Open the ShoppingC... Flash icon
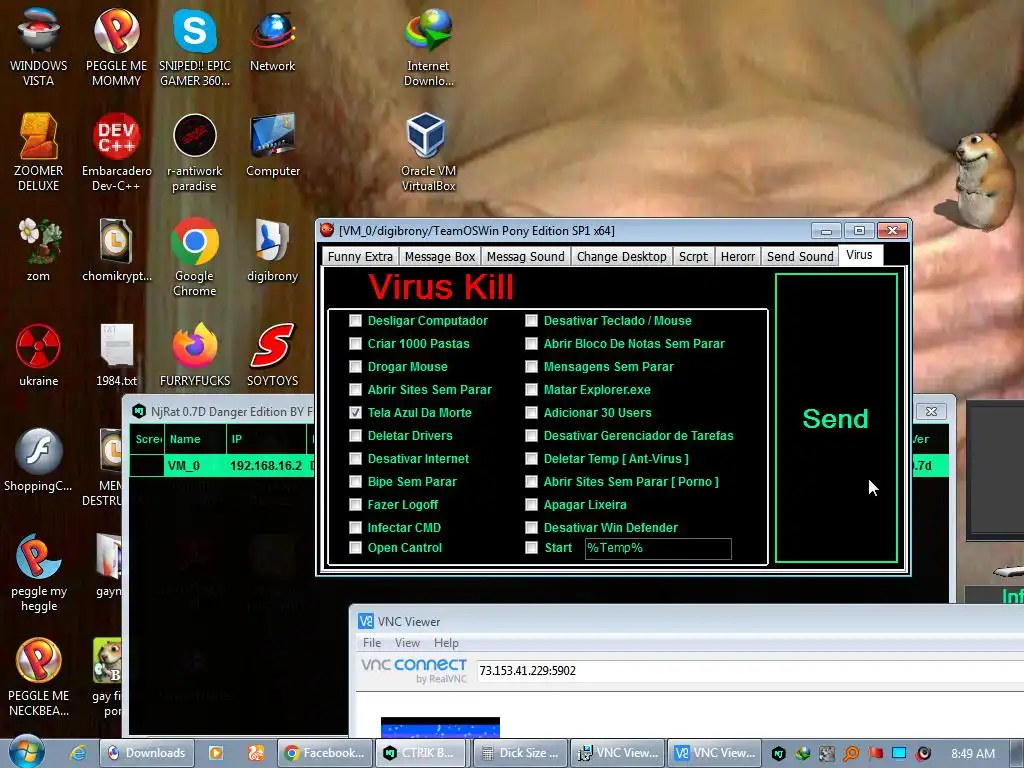The image size is (1024, 768). coord(38,460)
